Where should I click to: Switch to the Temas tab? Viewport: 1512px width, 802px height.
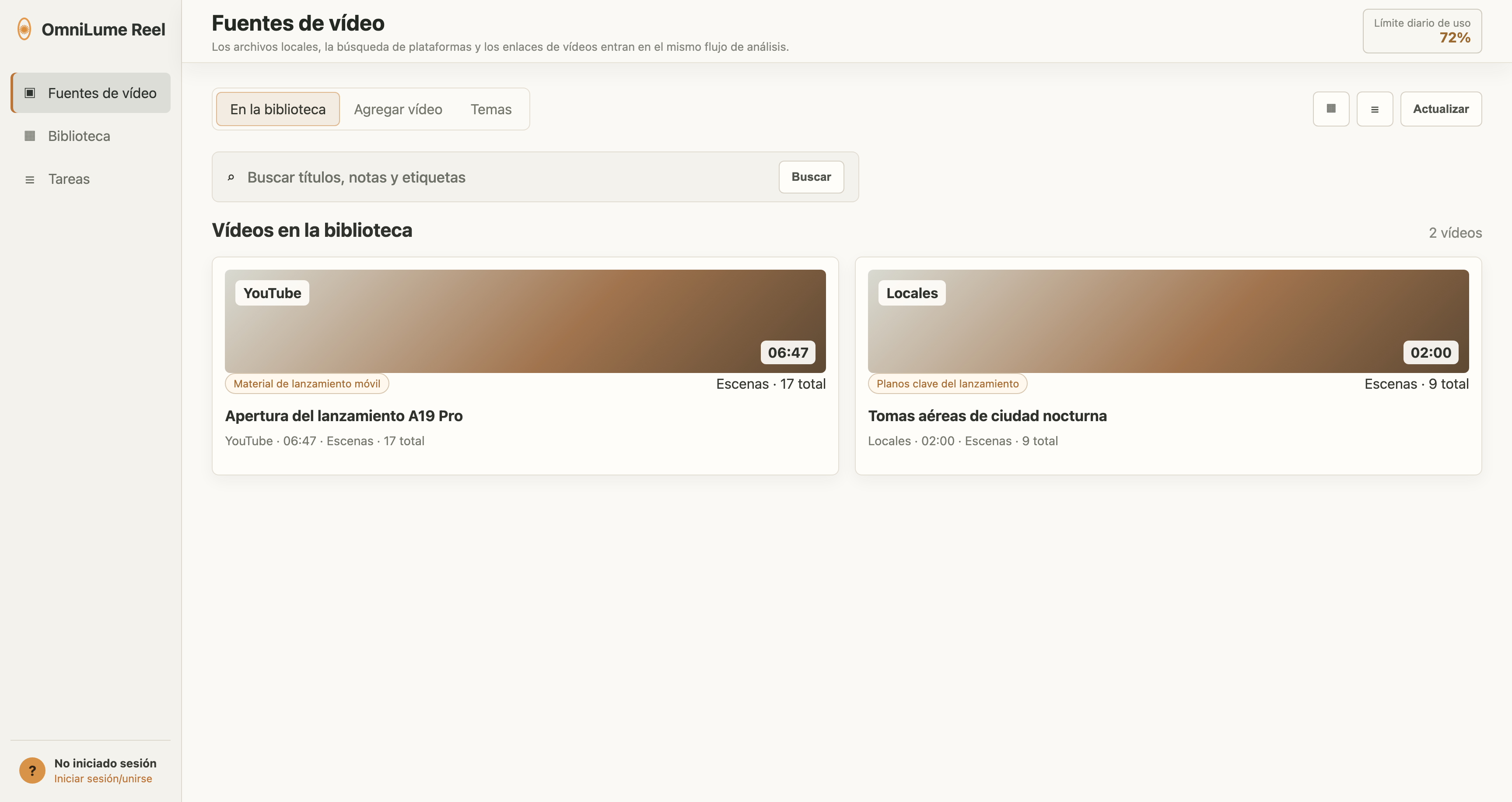(491, 109)
